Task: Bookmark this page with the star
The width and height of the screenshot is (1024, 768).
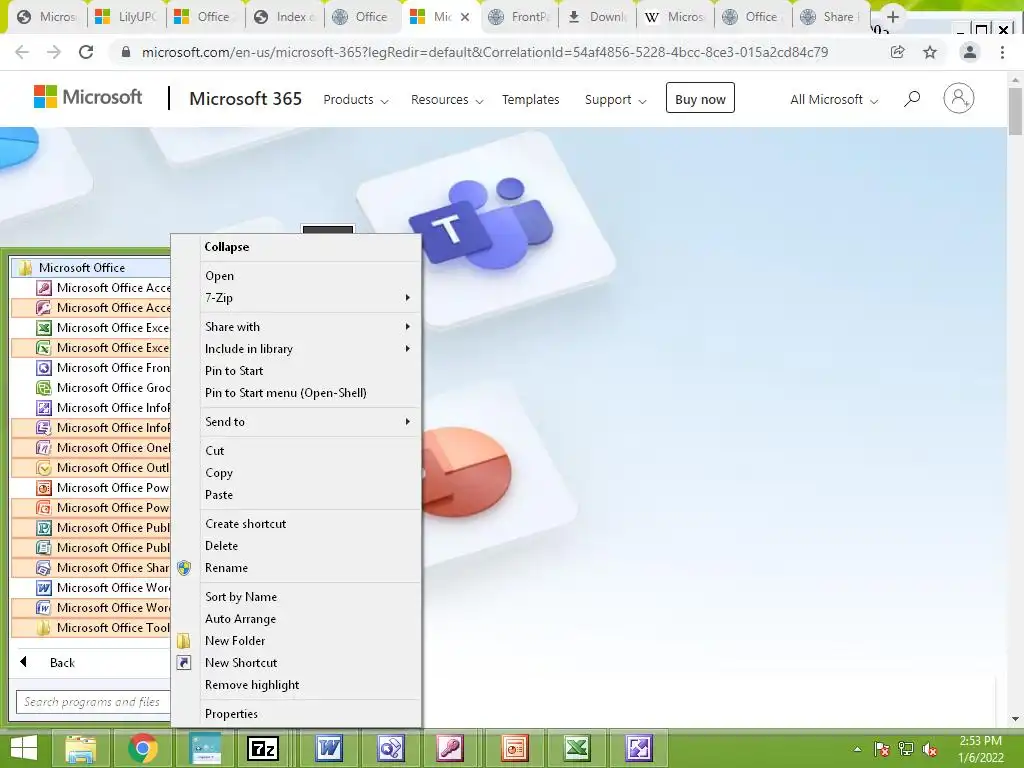Action: coord(930,52)
